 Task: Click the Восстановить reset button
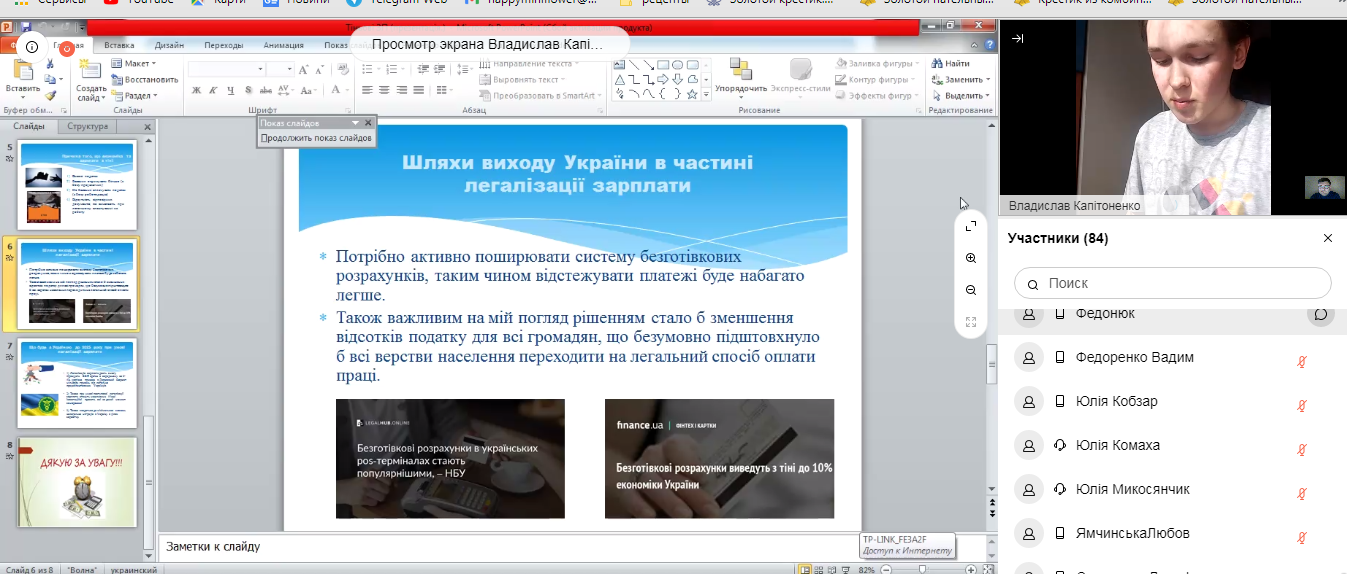pyautogui.click(x=145, y=80)
